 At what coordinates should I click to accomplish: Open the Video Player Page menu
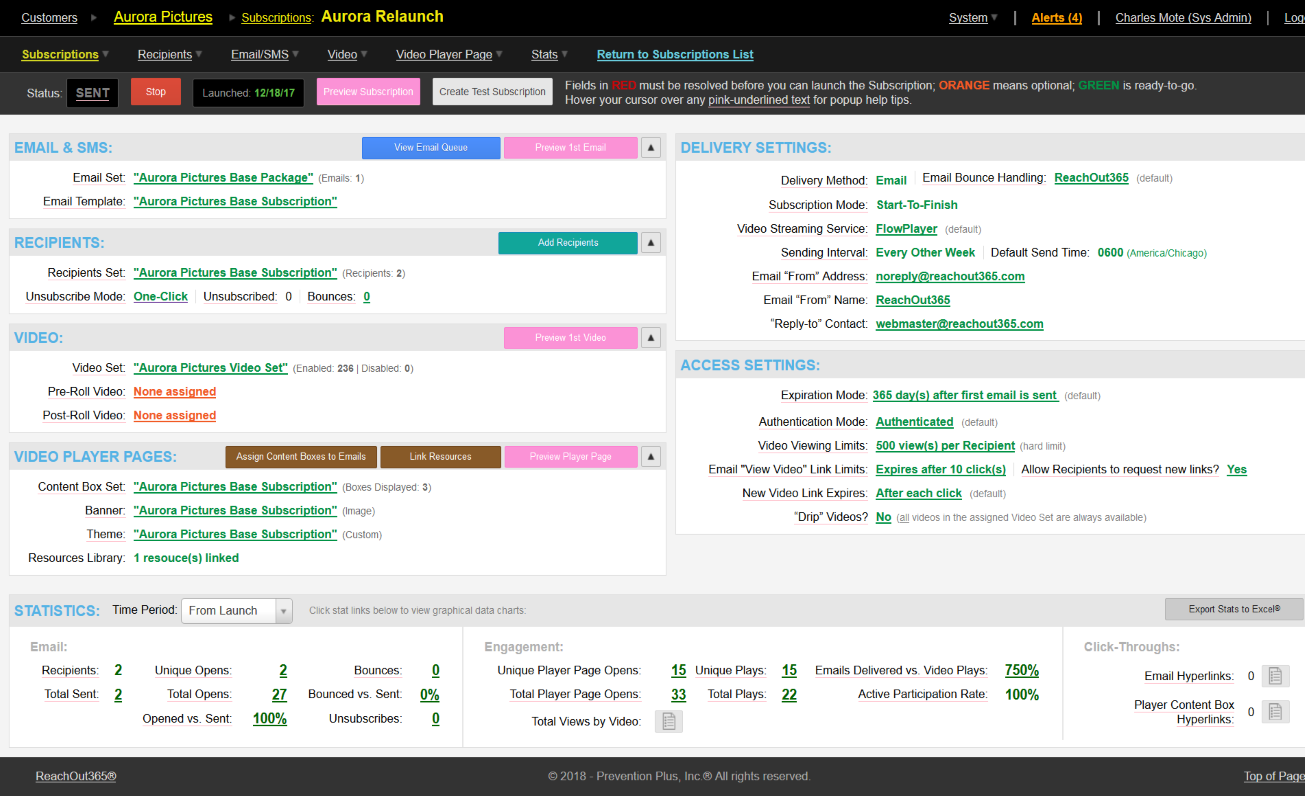point(449,55)
